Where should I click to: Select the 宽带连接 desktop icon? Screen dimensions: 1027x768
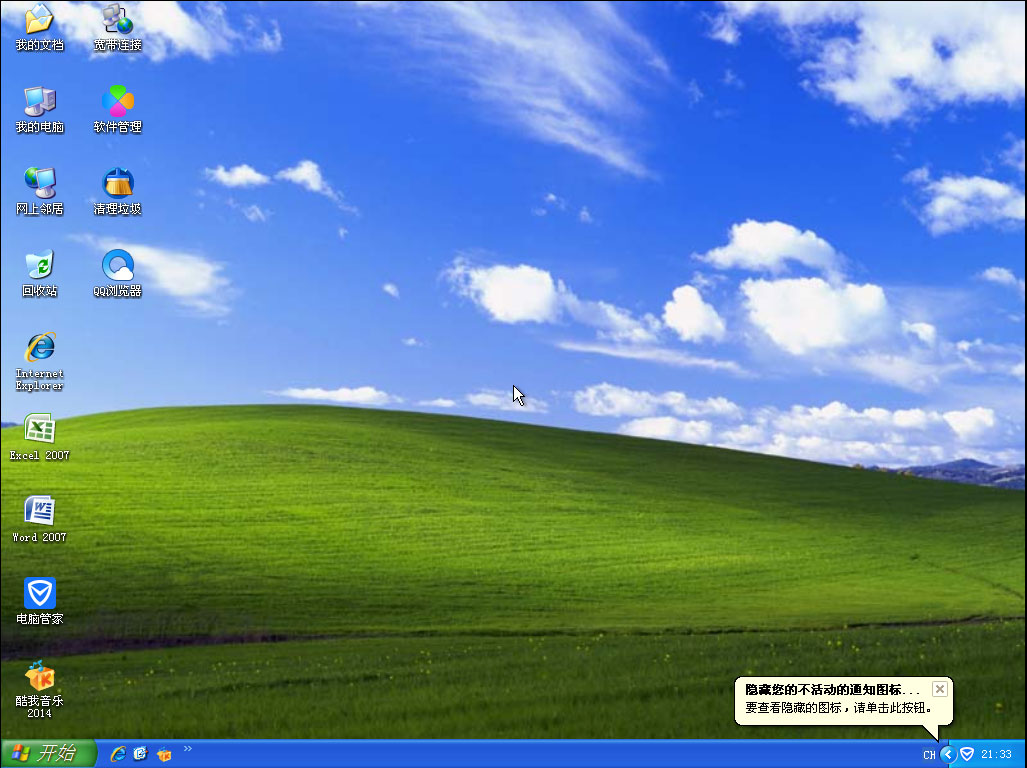pyautogui.click(x=117, y=26)
